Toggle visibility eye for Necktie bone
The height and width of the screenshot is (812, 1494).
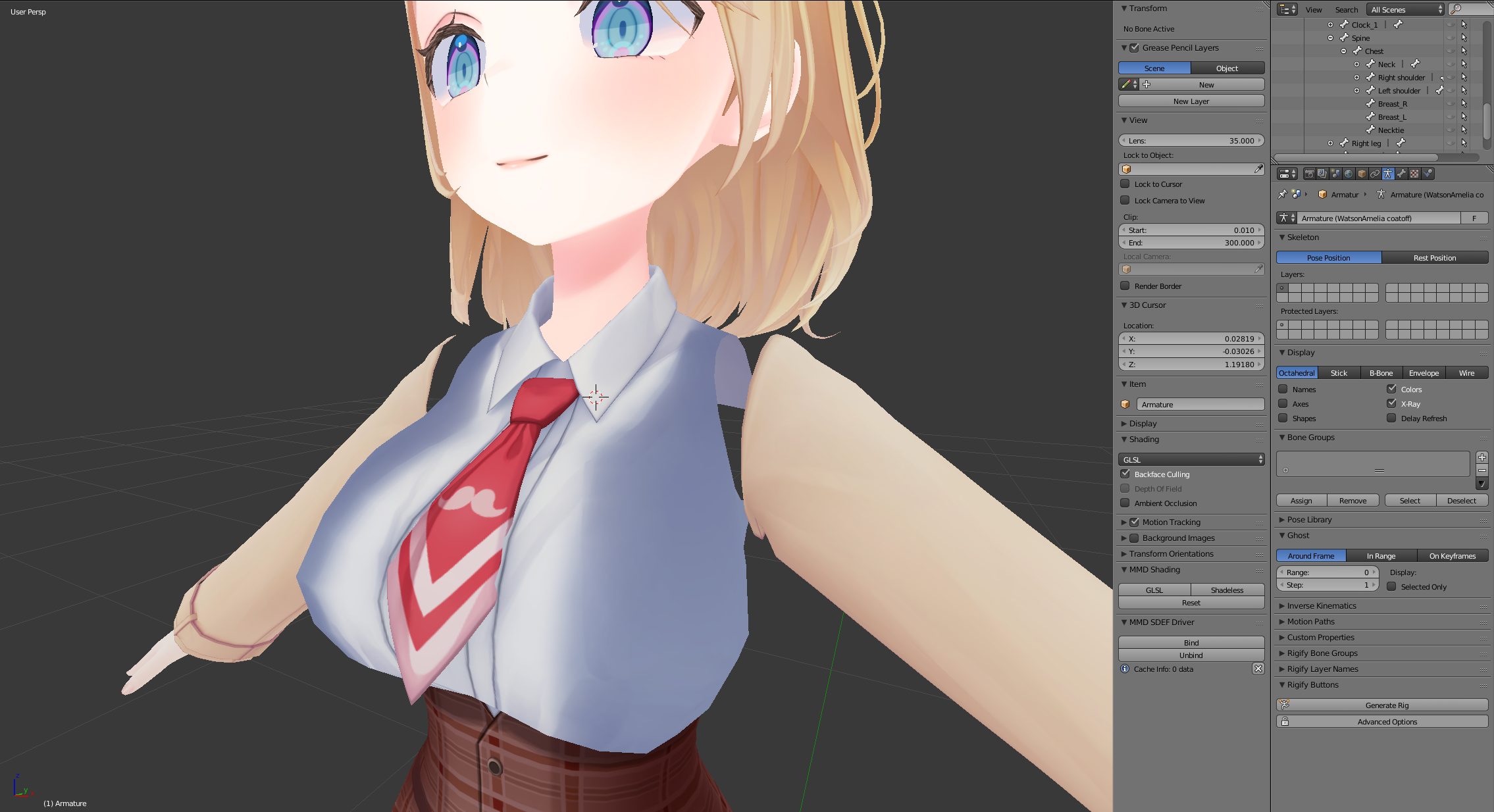(x=1451, y=130)
